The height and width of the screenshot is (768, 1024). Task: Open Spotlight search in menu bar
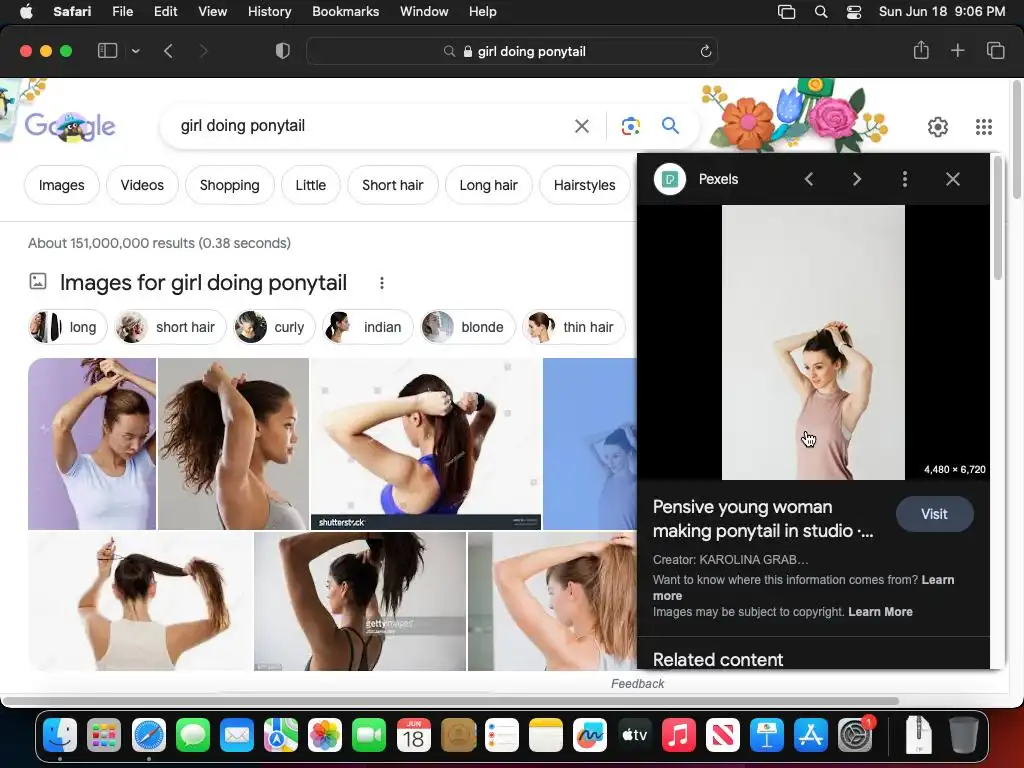tap(821, 12)
